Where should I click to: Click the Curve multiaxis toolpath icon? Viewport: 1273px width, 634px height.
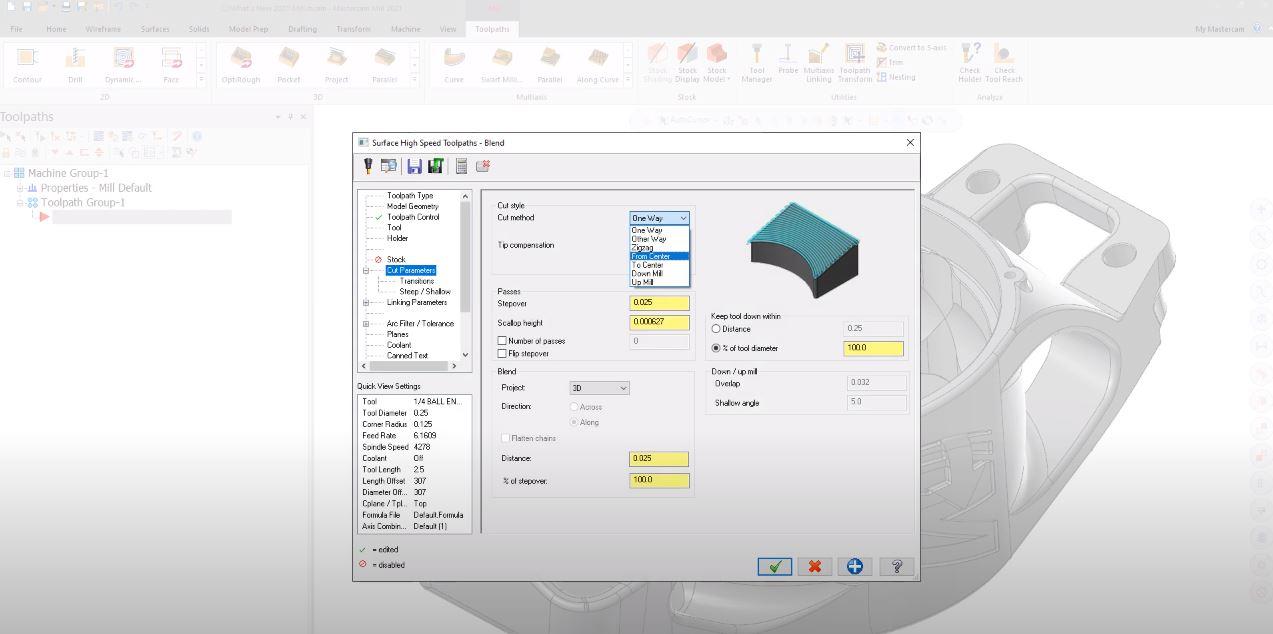coord(454,65)
